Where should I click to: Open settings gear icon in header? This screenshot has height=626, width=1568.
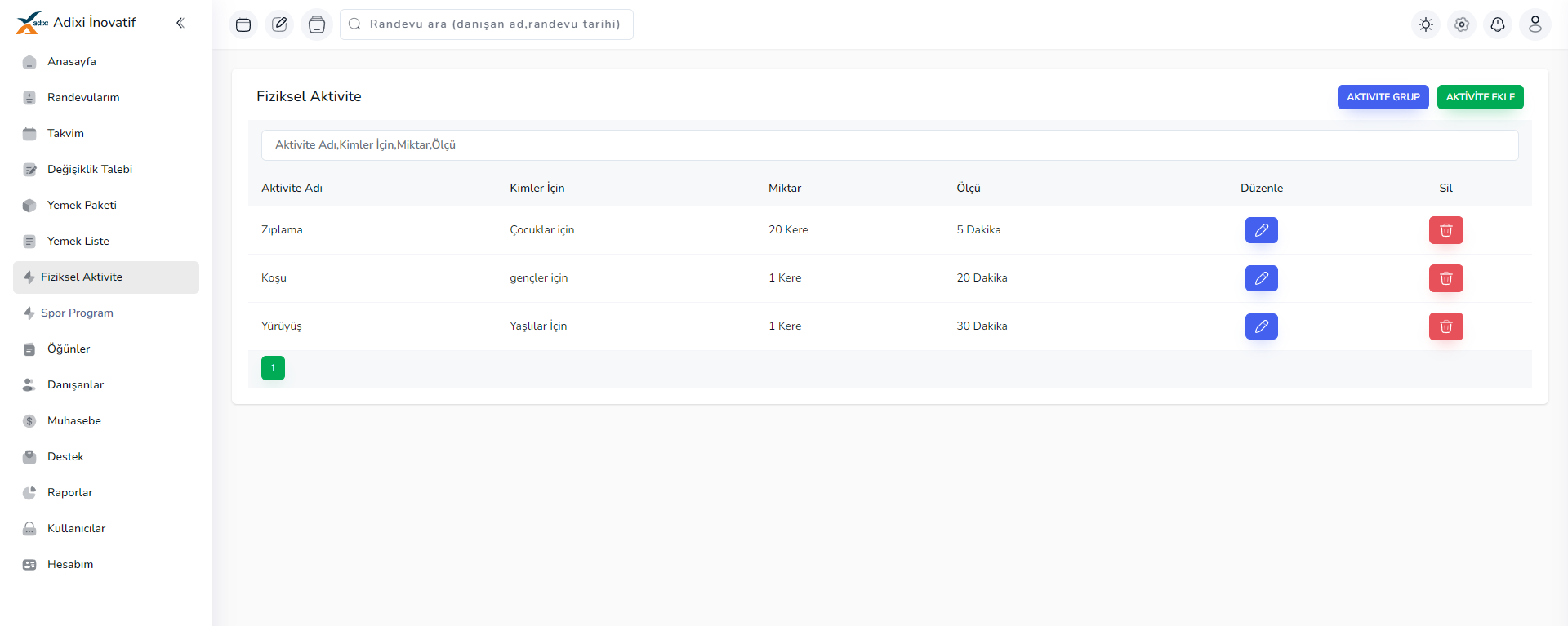pyautogui.click(x=1462, y=24)
